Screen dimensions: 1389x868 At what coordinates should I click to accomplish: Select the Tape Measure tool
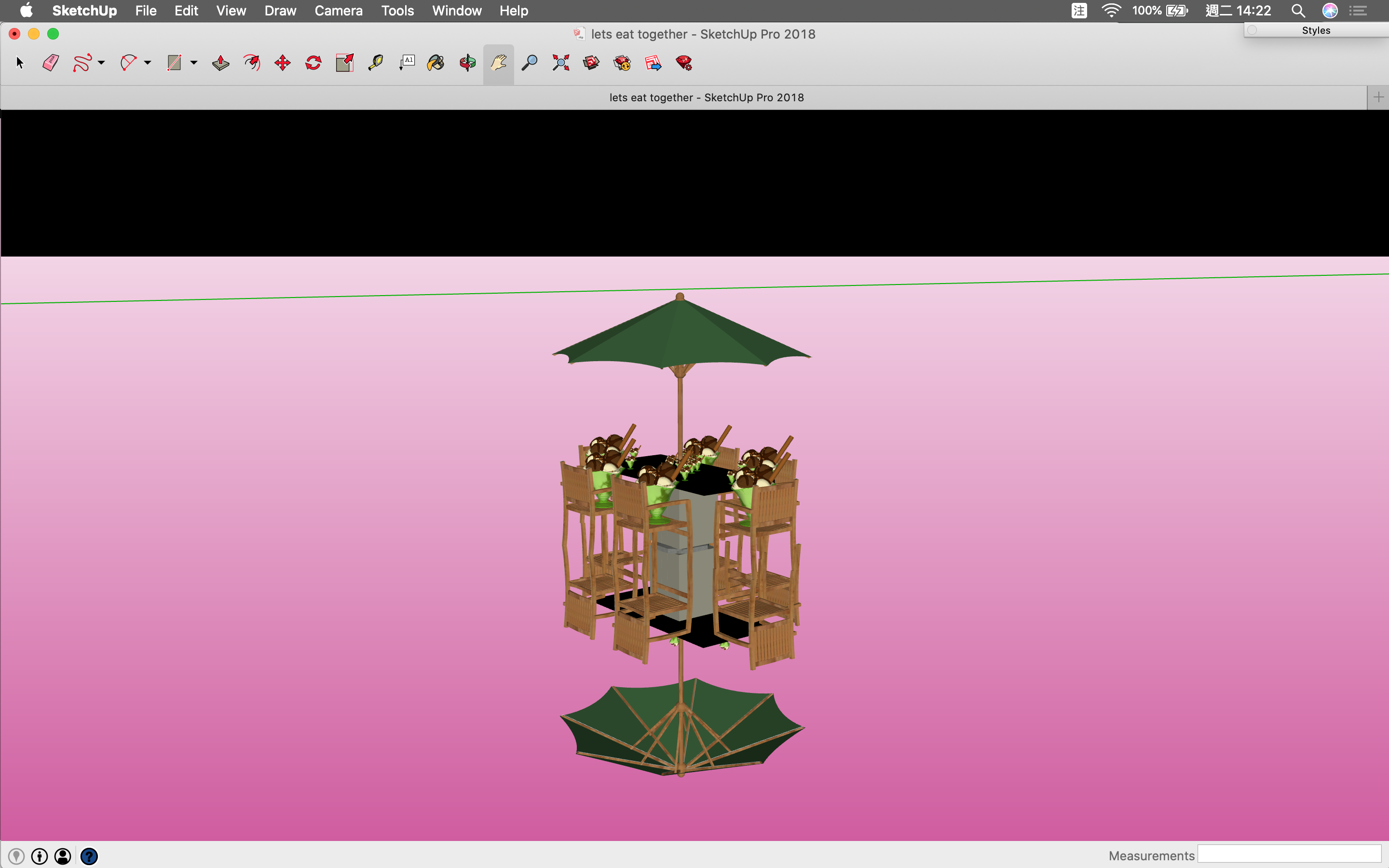[375, 63]
